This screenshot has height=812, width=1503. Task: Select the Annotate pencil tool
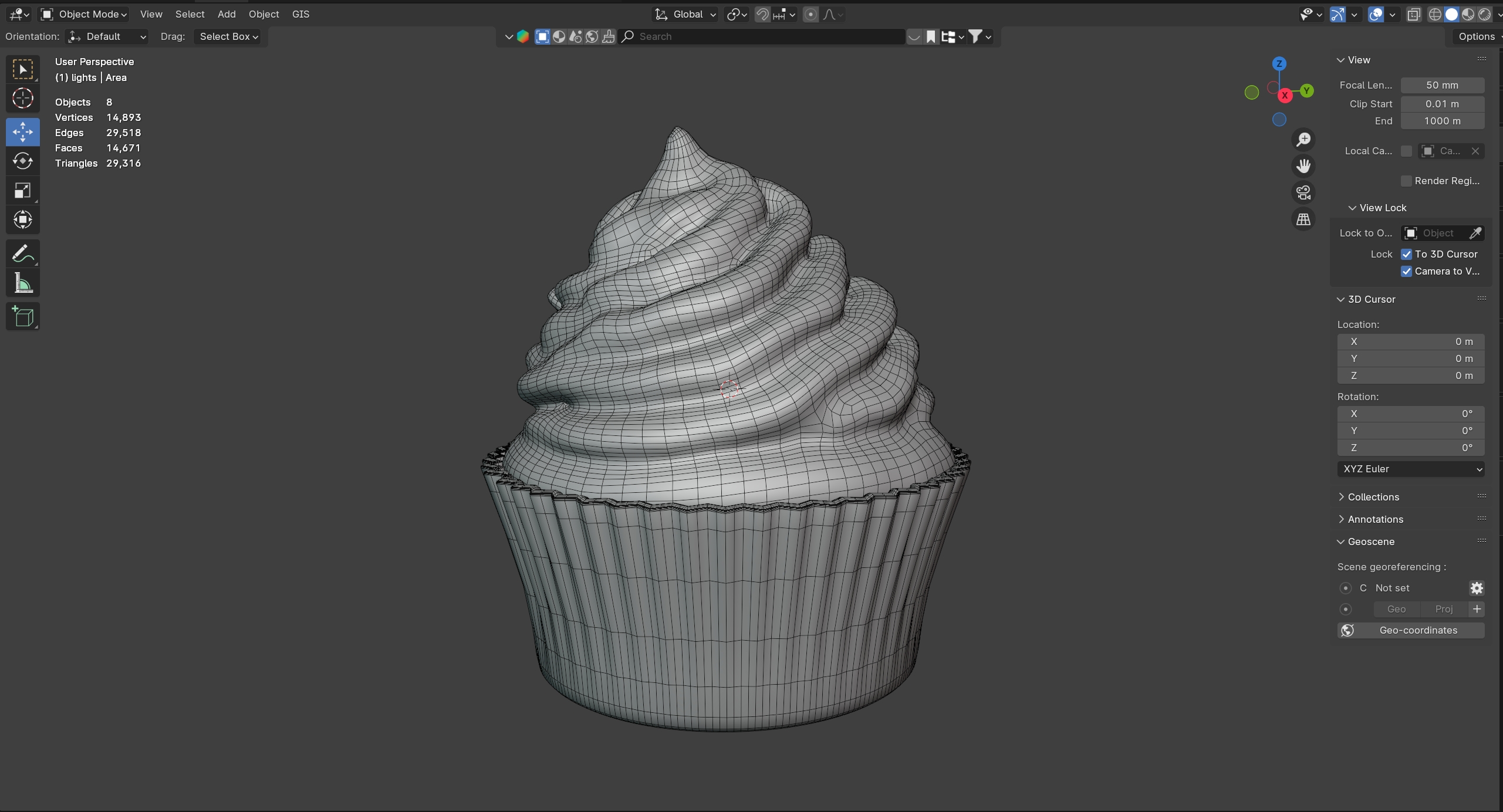click(22, 254)
